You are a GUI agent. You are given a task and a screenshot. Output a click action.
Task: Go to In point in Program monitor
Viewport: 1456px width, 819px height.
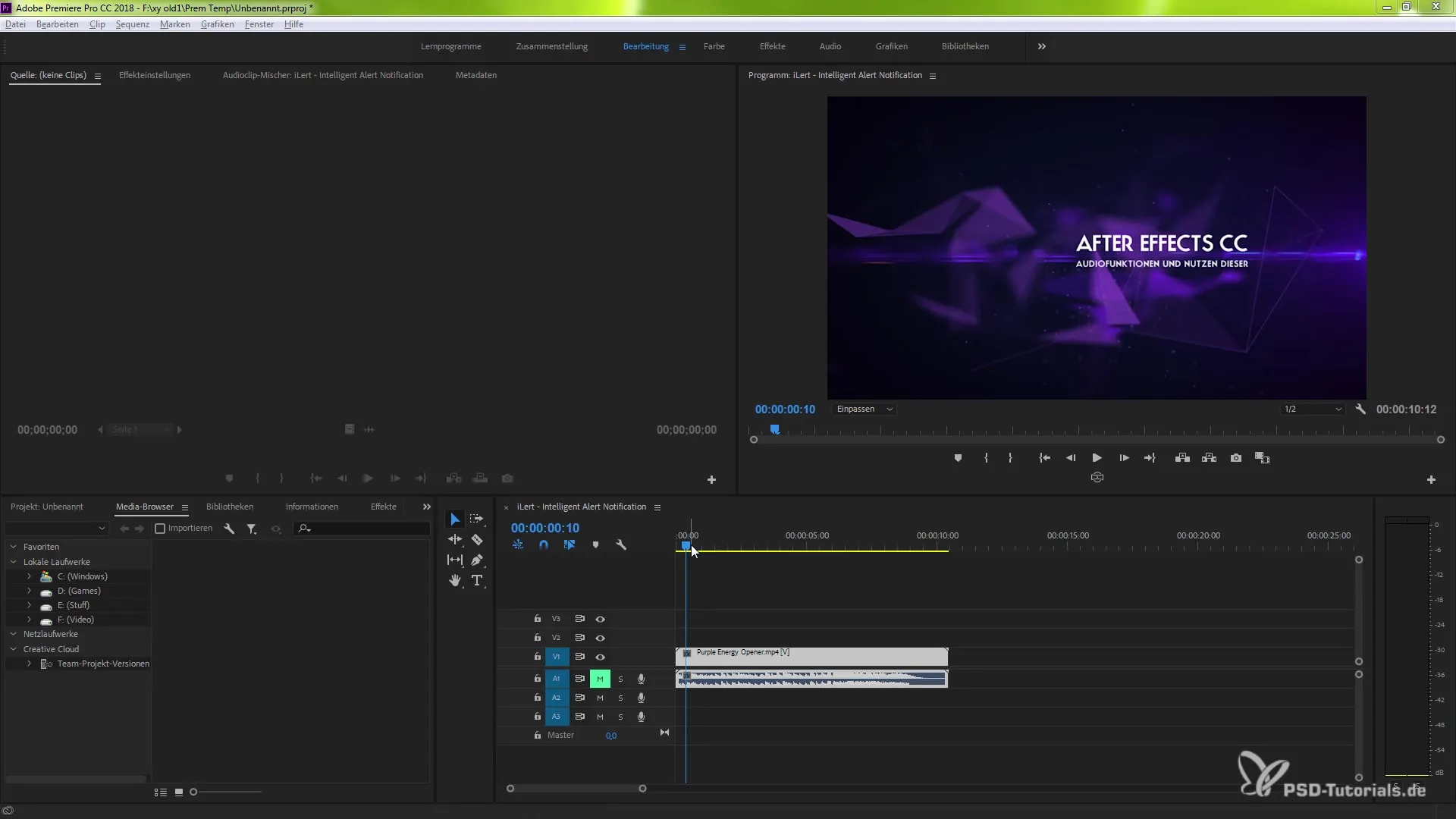pyautogui.click(x=1044, y=458)
